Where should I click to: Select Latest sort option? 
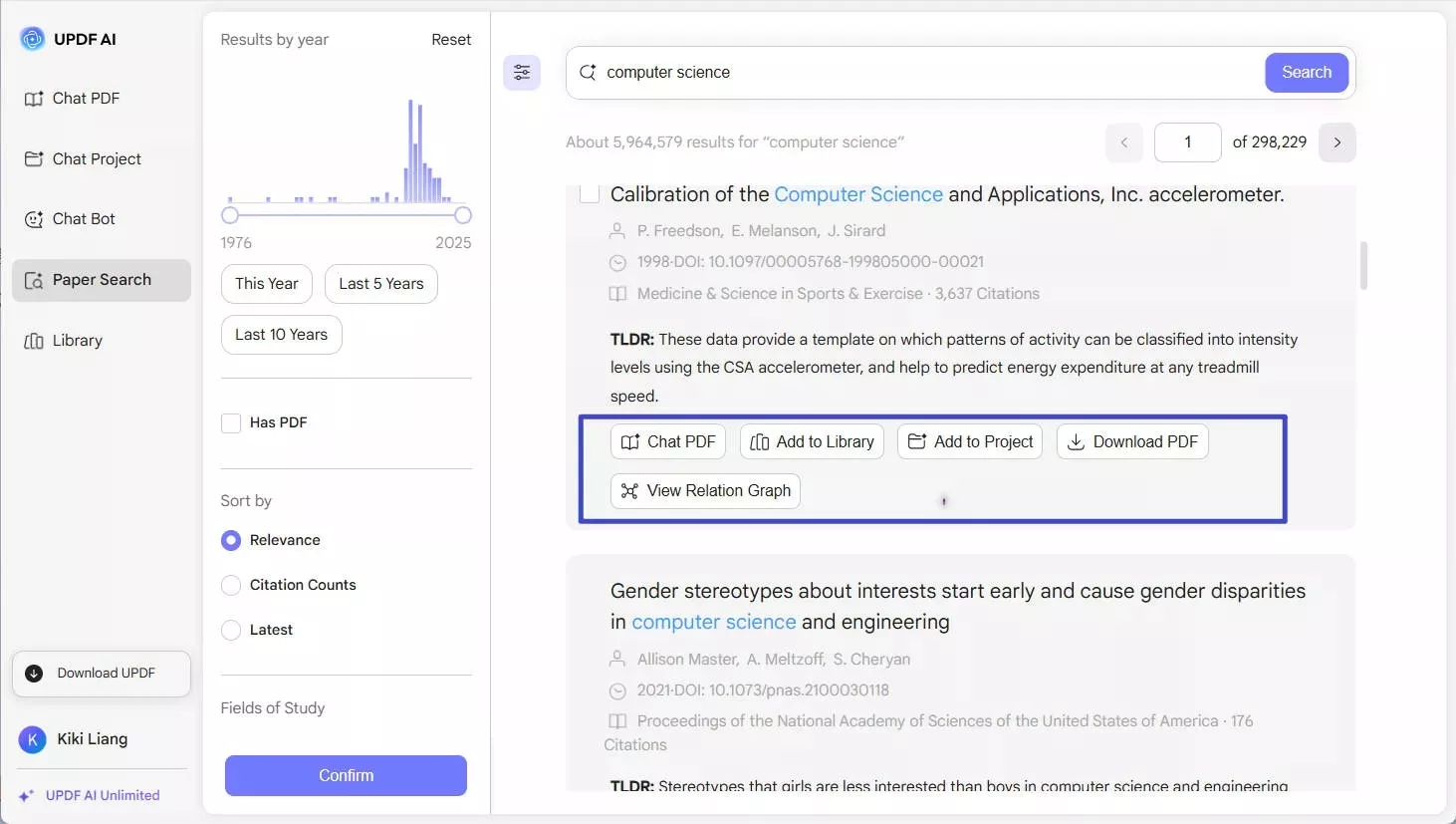[x=231, y=631]
